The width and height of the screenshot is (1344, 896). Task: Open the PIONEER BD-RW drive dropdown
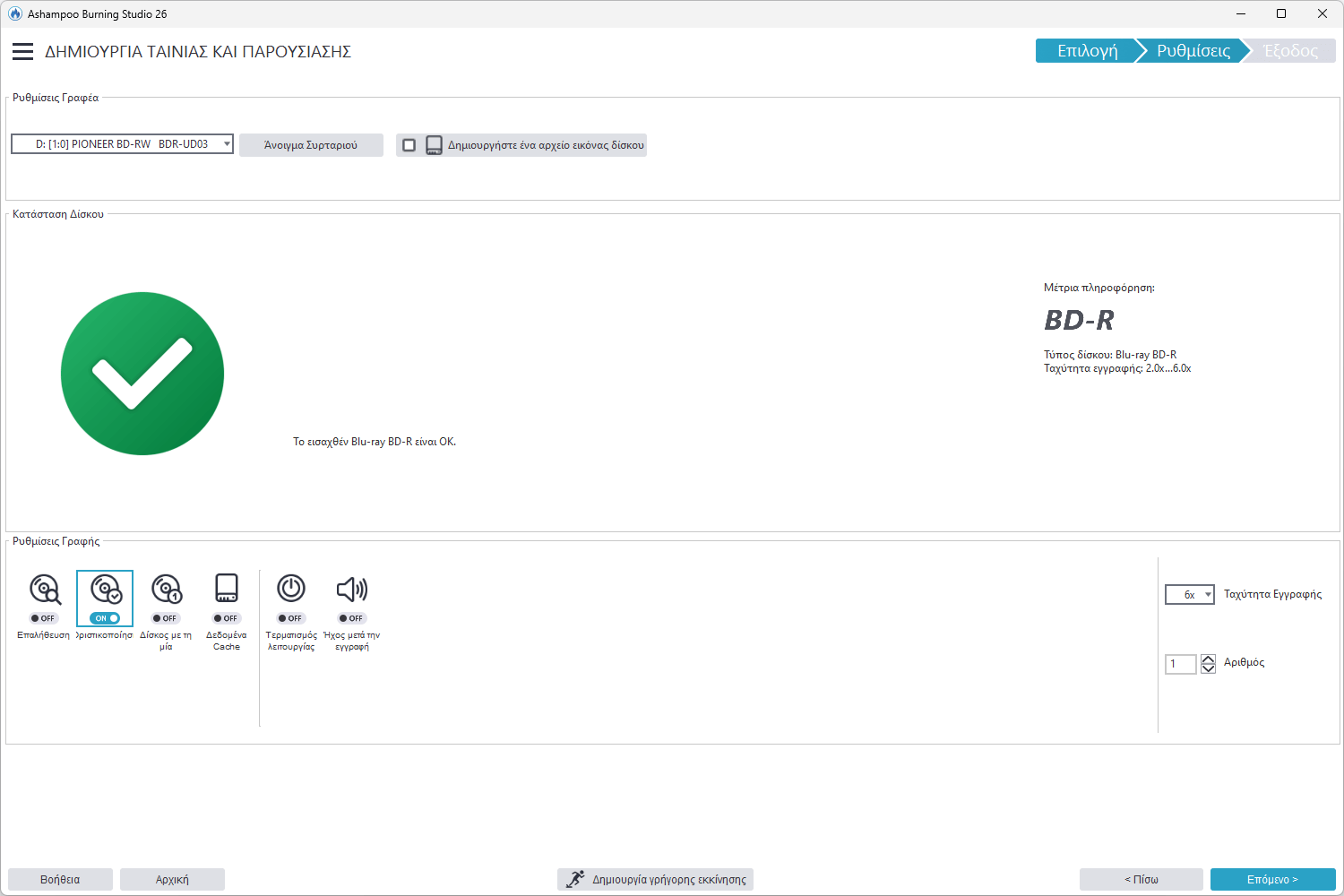(x=122, y=144)
